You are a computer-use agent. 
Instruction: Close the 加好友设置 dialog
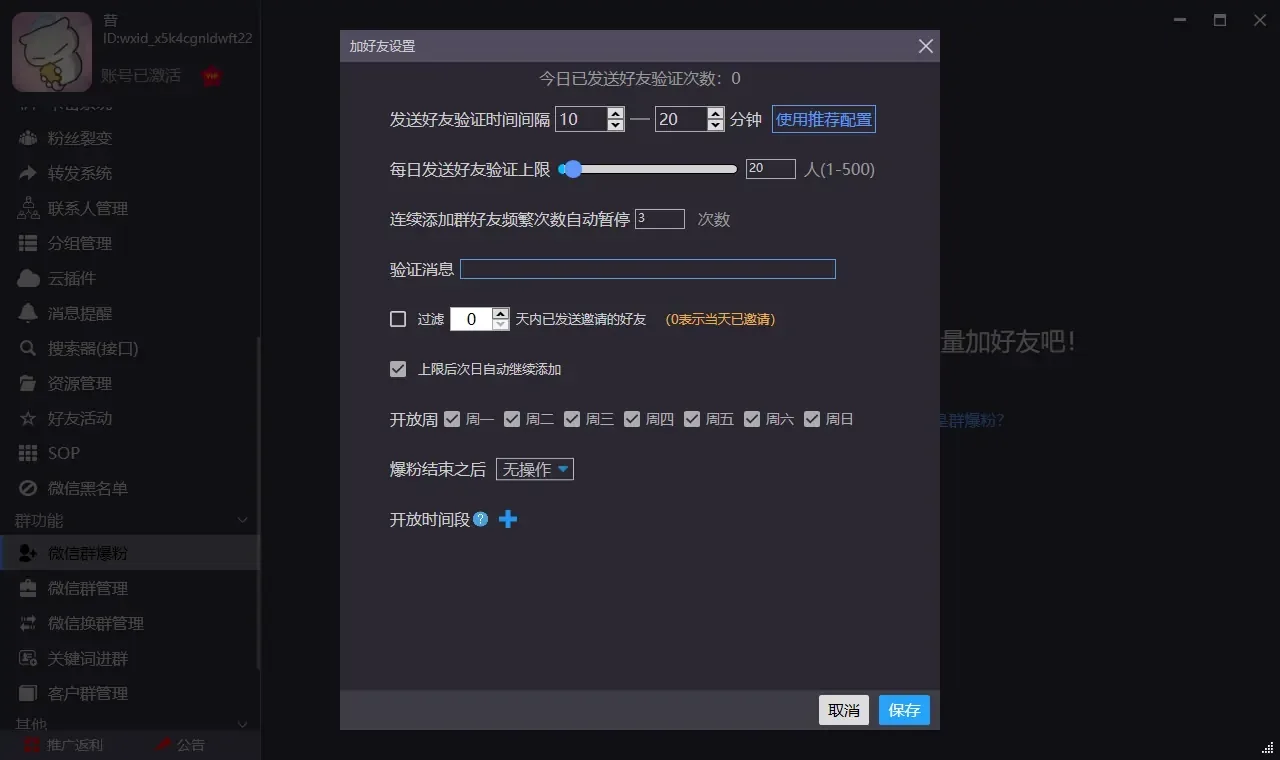click(x=925, y=46)
